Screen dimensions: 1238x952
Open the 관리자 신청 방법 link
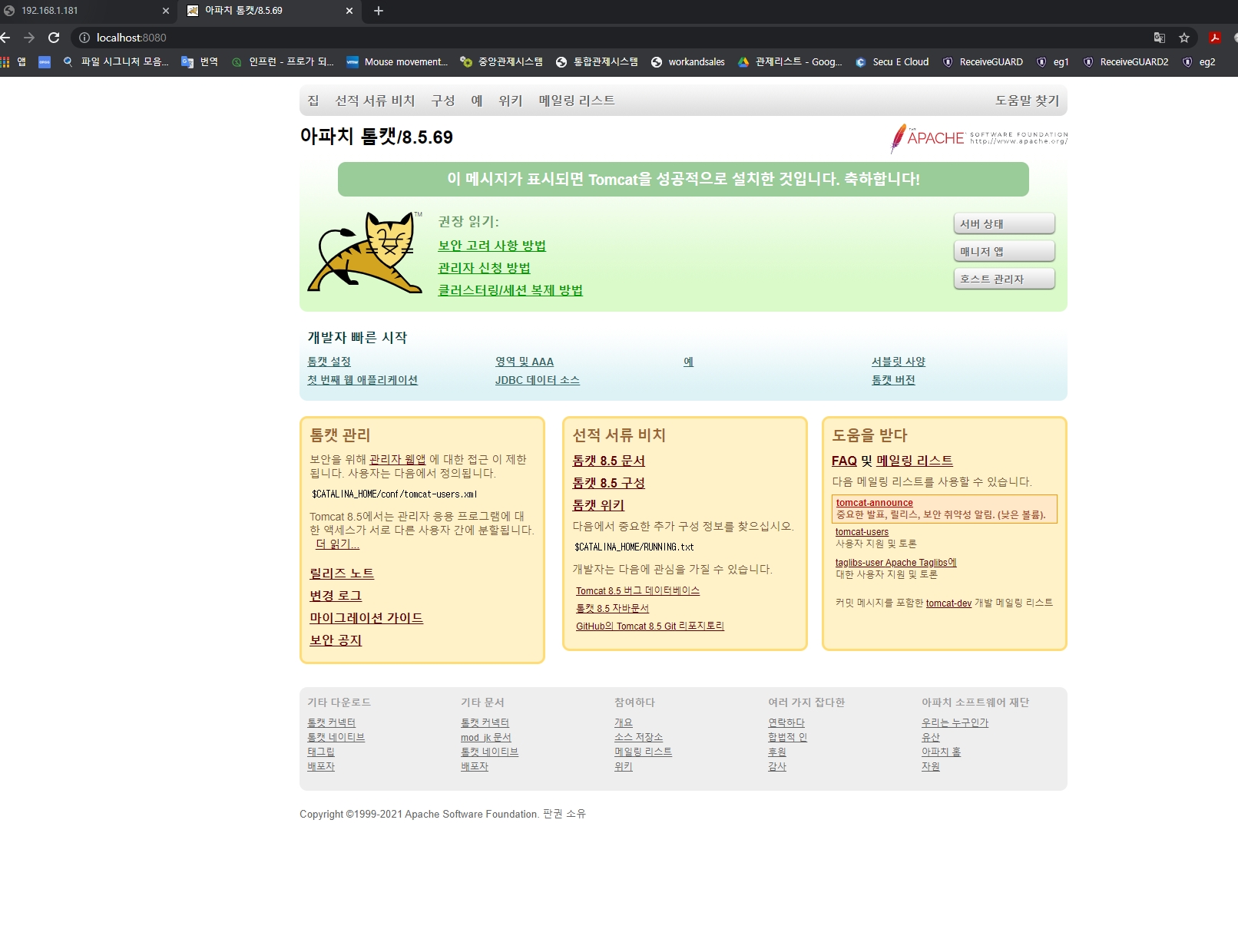pos(484,268)
